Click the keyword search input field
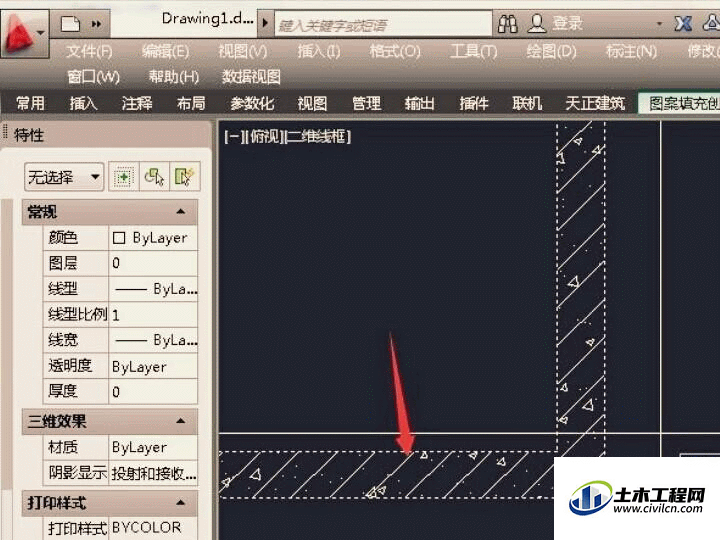720x540 pixels. click(x=383, y=24)
